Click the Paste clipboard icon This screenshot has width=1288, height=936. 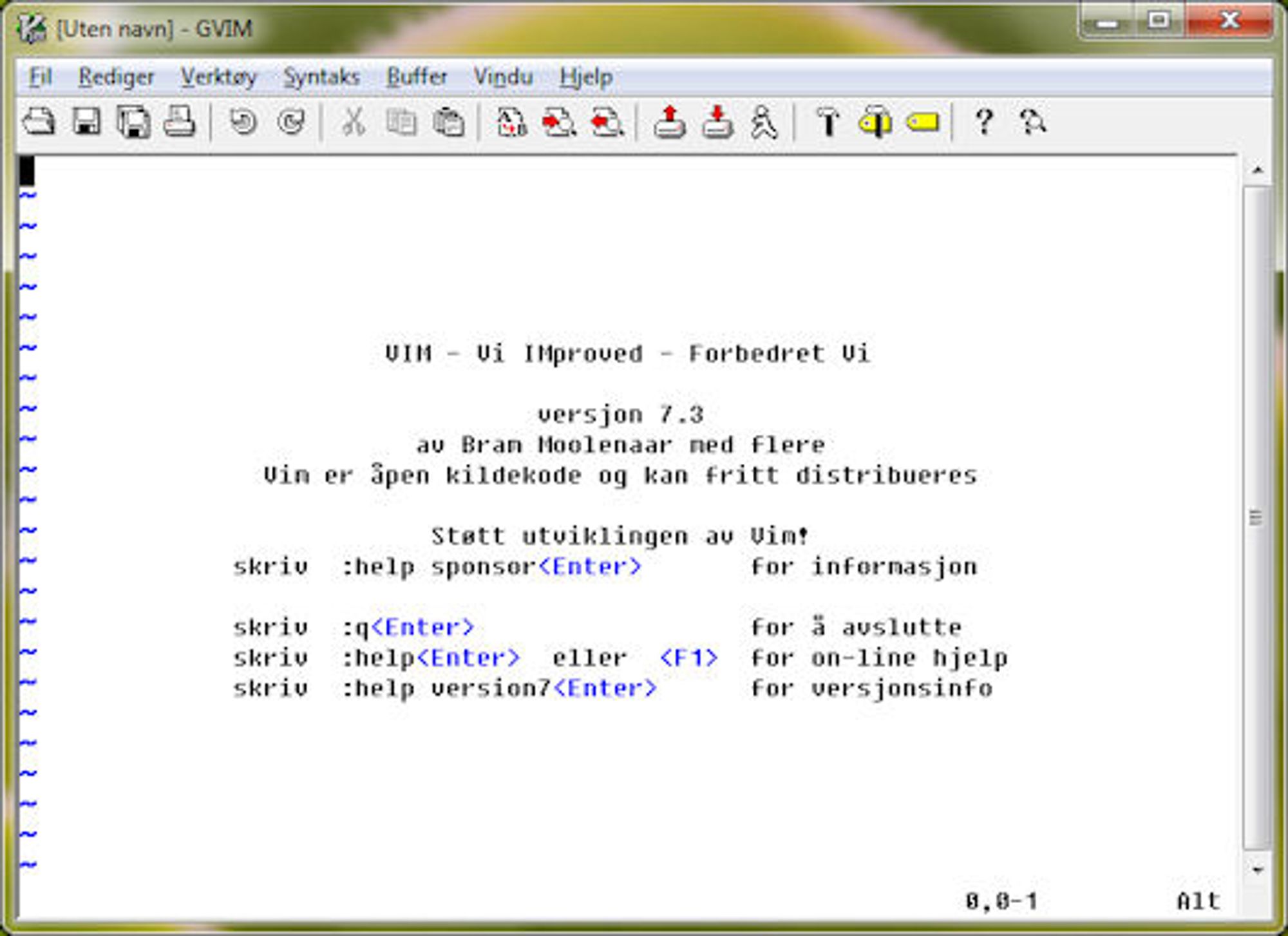tap(449, 122)
